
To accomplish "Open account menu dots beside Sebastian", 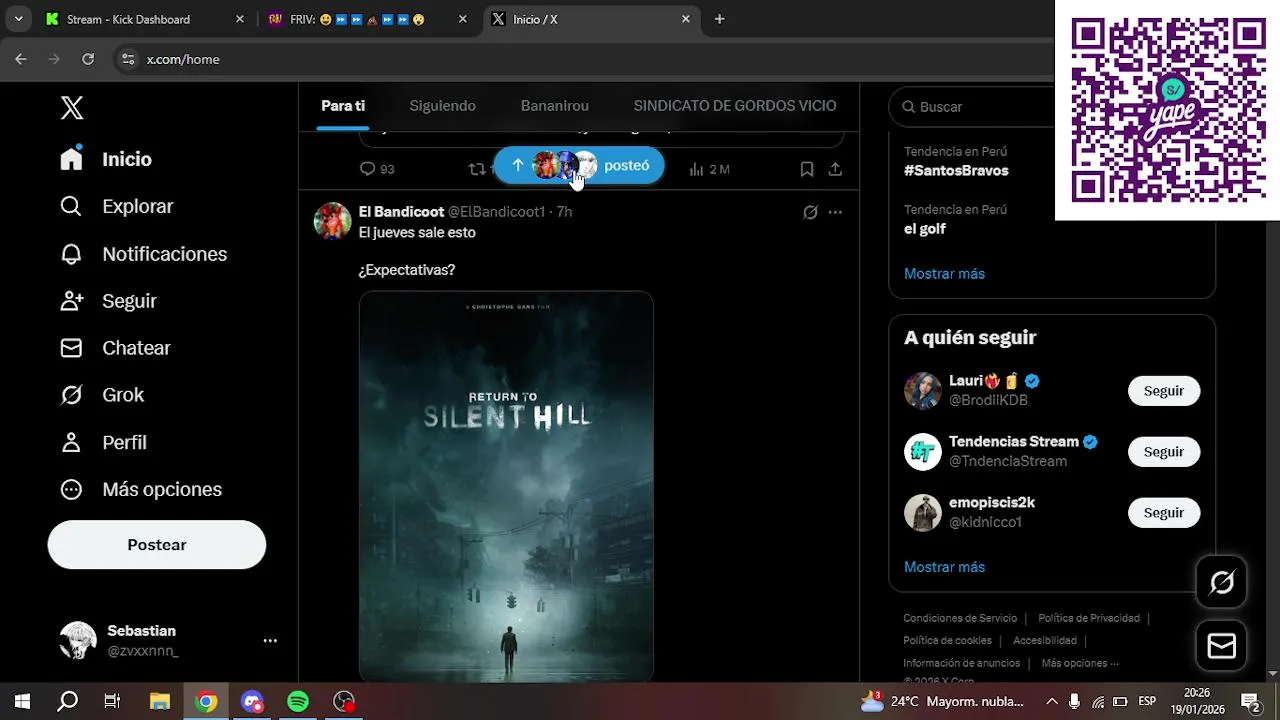I will 270,641.
